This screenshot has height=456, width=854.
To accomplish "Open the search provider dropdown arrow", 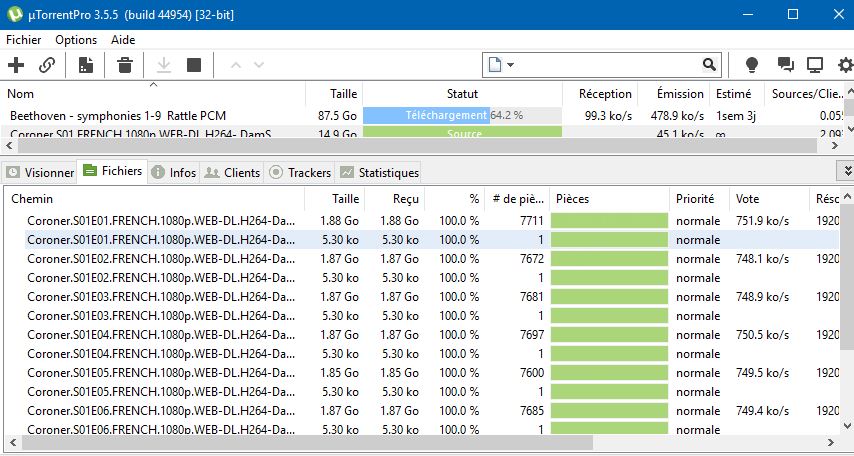I will click(511, 65).
